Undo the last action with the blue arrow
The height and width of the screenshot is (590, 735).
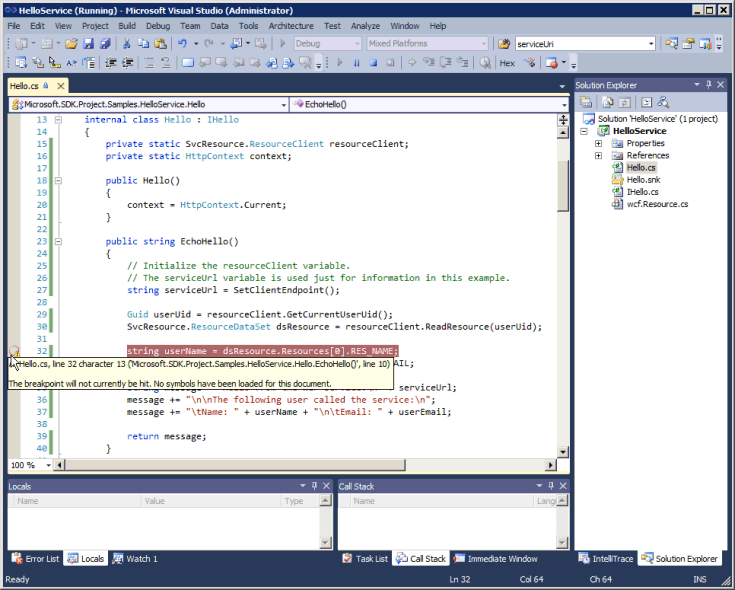coord(182,44)
